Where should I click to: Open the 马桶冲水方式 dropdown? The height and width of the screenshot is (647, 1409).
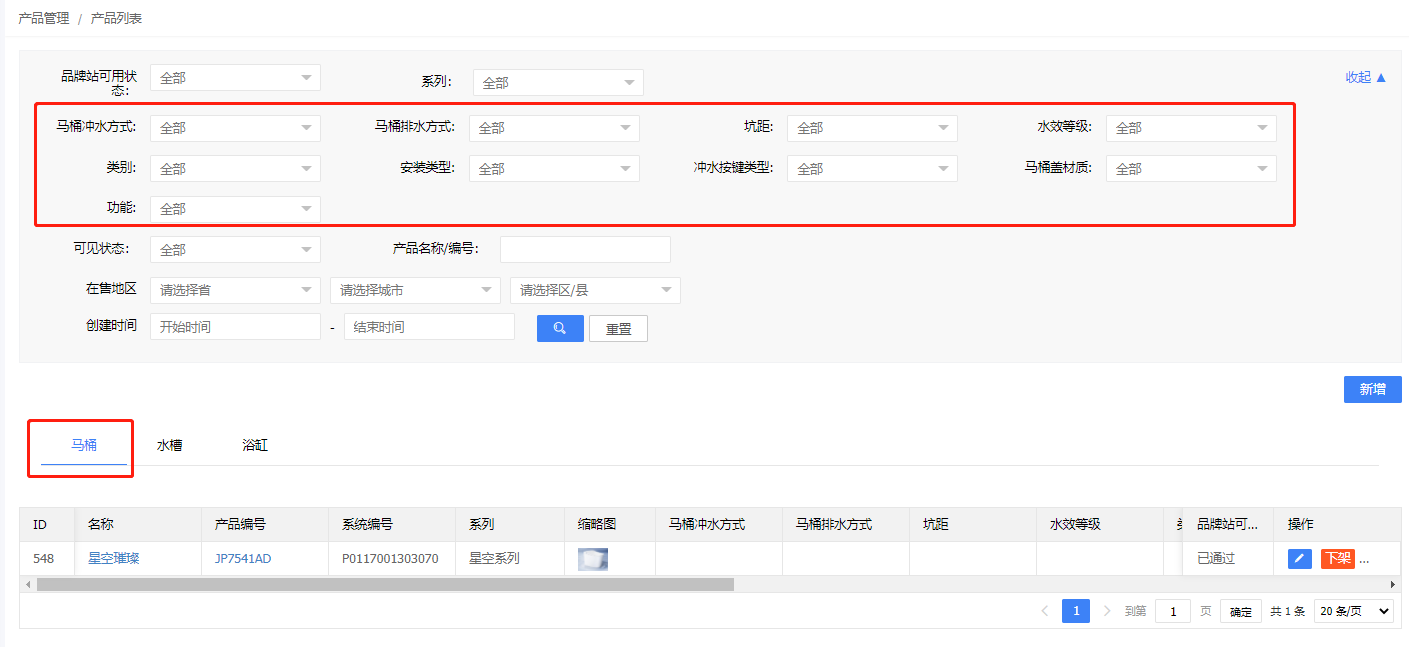pos(235,128)
